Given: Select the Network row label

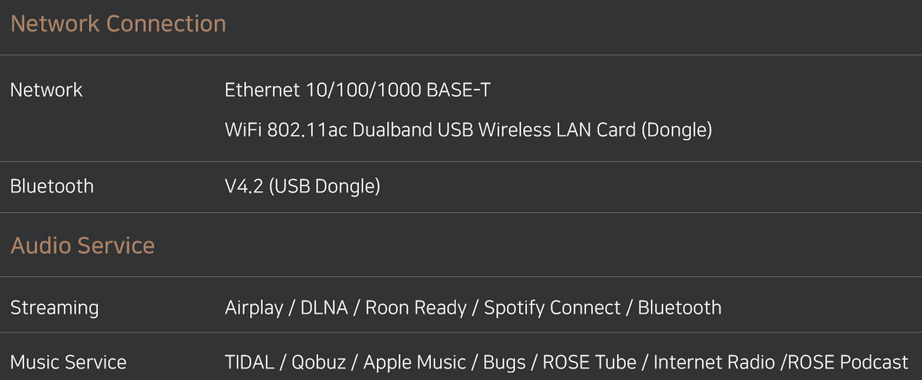Looking at the screenshot, I should click(46, 90).
